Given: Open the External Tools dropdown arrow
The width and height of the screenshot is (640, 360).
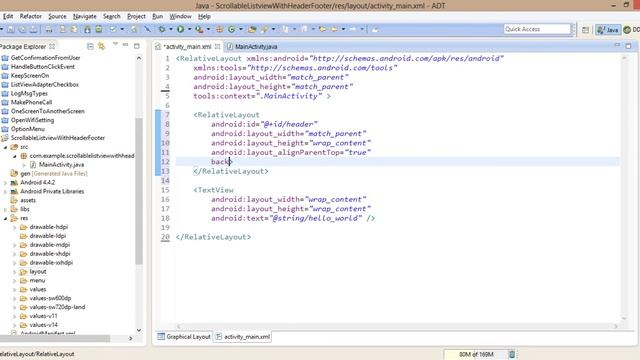Looking at the screenshot, I should 208,29.
